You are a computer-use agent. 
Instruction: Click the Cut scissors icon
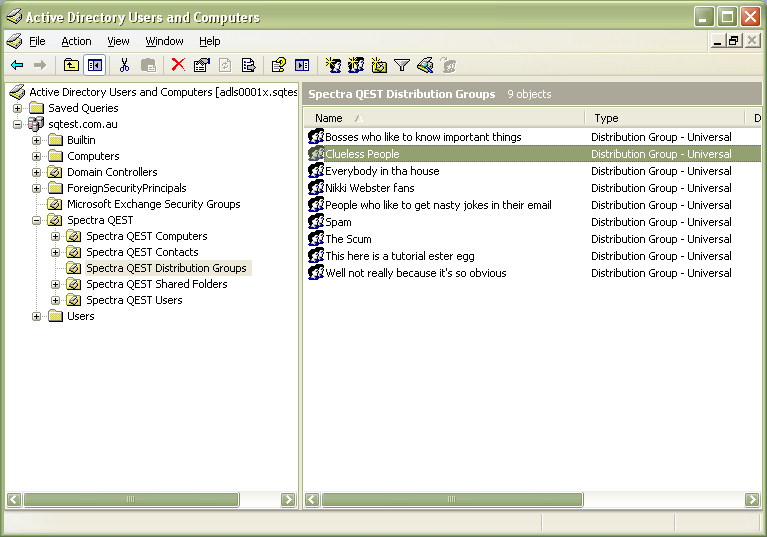click(x=124, y=65)
